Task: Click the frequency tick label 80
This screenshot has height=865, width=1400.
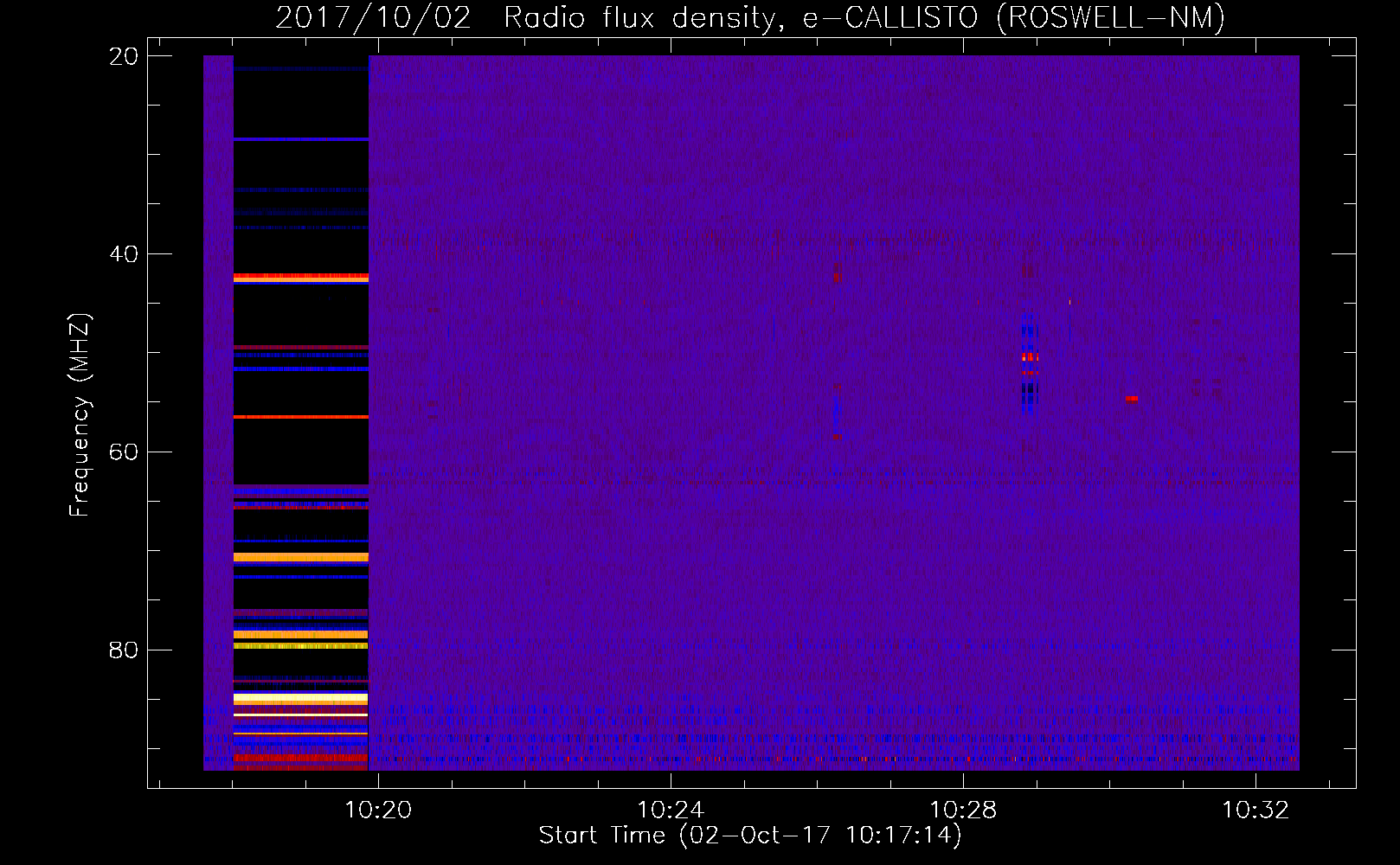Action: tap(124, 650)
